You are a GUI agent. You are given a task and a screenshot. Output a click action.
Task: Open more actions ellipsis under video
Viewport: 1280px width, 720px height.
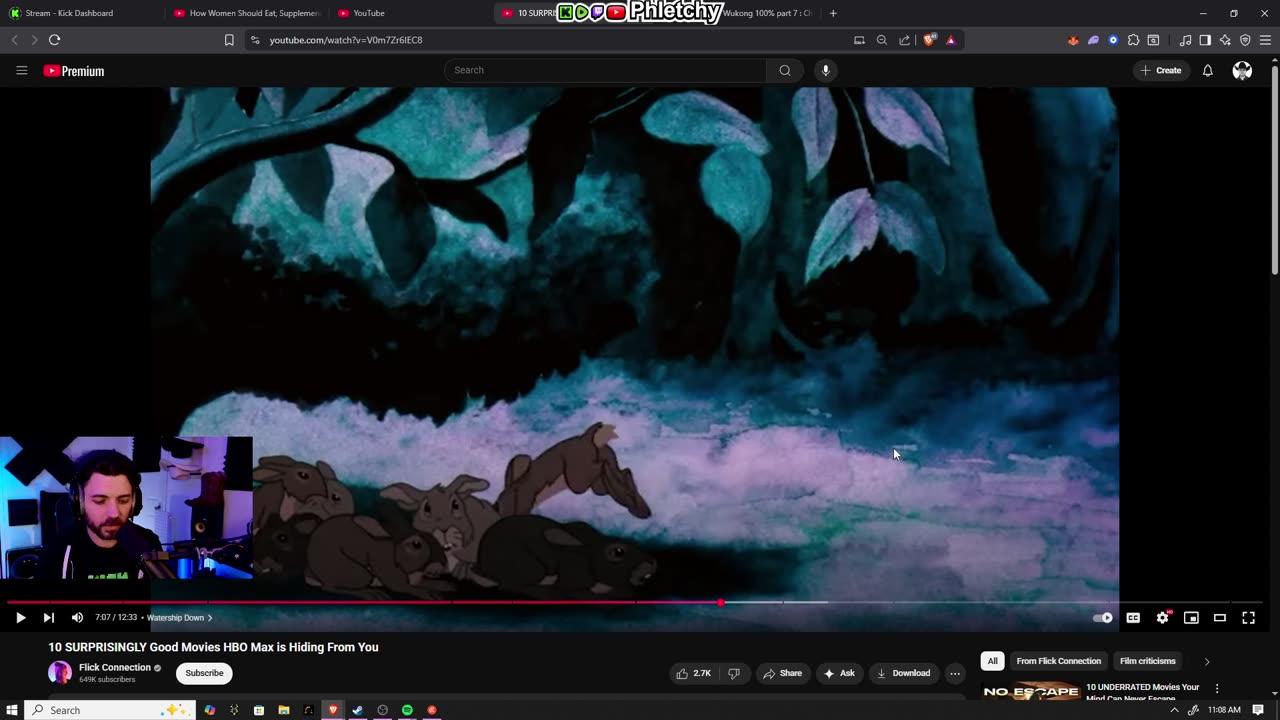coord(955,673)
